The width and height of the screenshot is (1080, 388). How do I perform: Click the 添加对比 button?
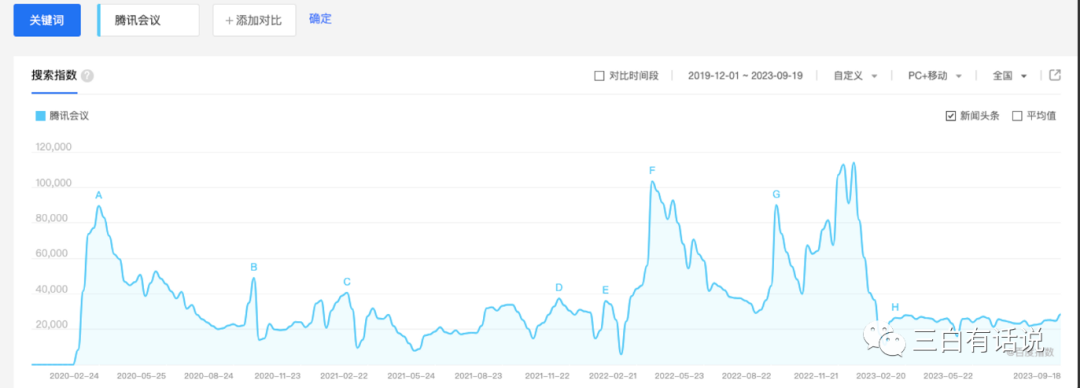tap(254, 20)
